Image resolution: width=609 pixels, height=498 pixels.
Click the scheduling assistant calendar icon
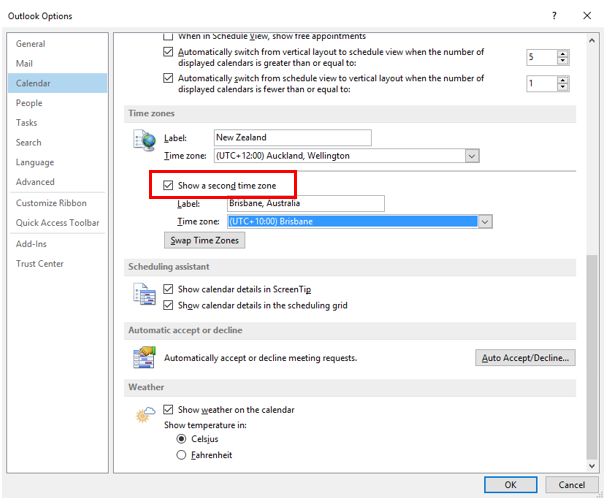pos(144,294)
